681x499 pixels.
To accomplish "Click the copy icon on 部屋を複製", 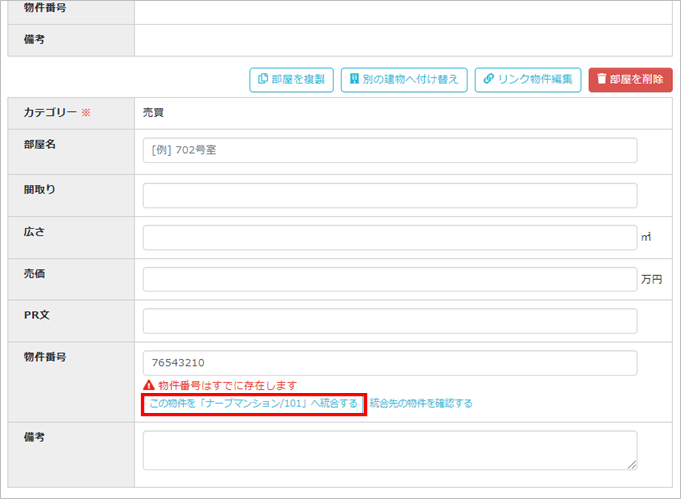I will (262, 80).
